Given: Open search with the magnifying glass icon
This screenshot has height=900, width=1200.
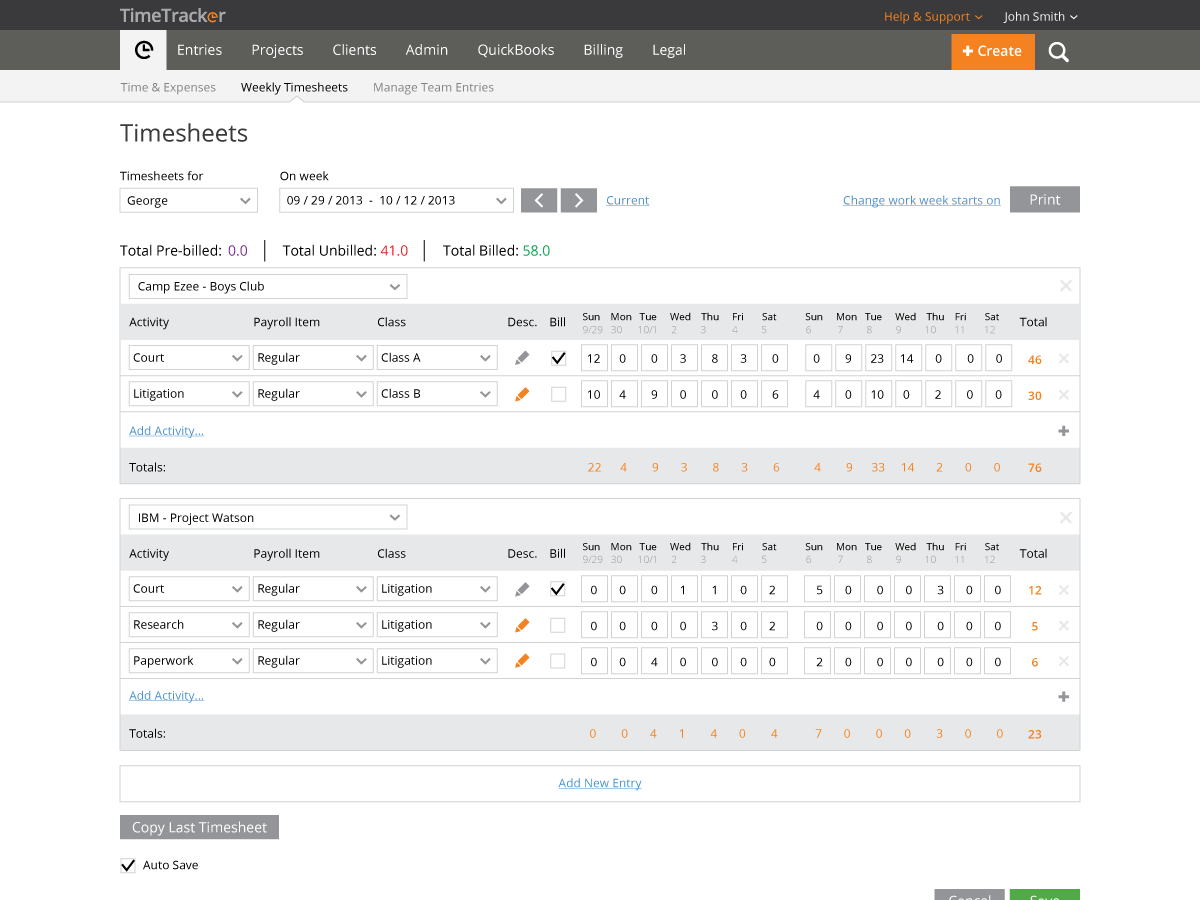Looking at the screenshot, I should pos(1058,51).
